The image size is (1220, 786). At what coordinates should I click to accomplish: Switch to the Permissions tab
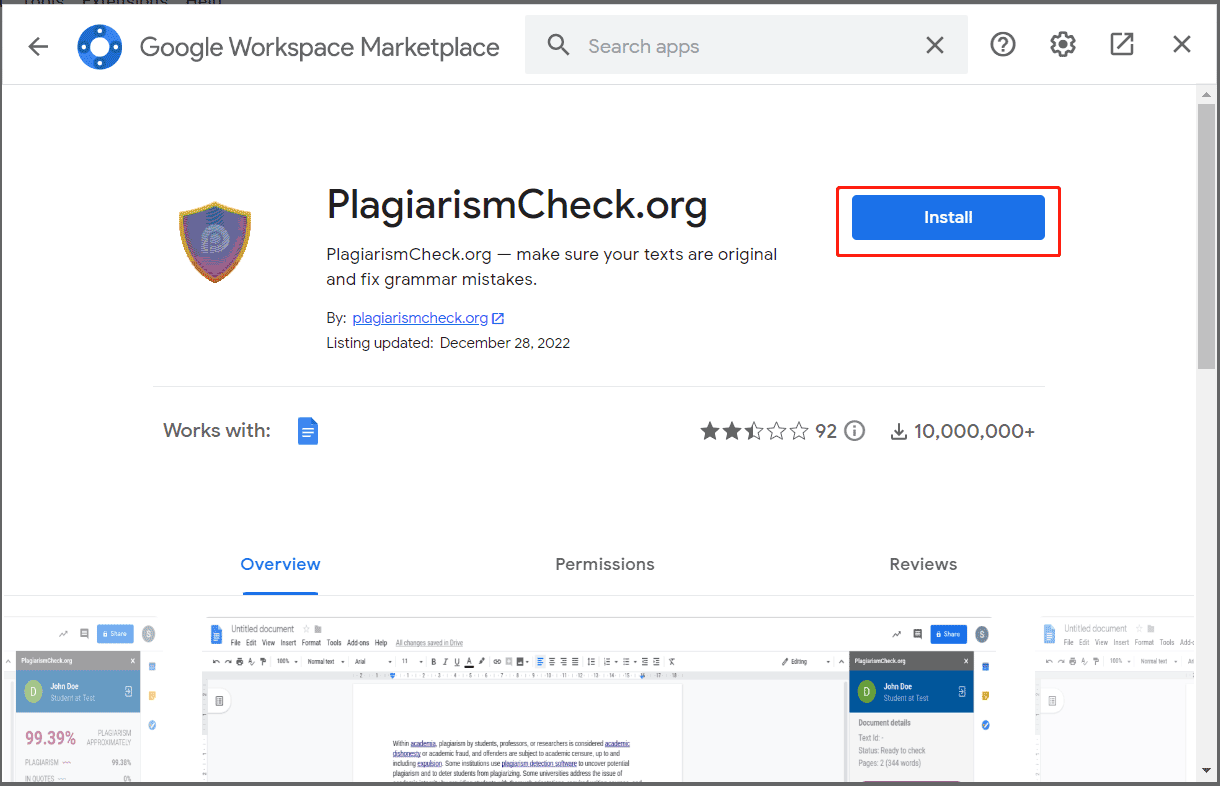pyautogui.click(x=605, y=564)
